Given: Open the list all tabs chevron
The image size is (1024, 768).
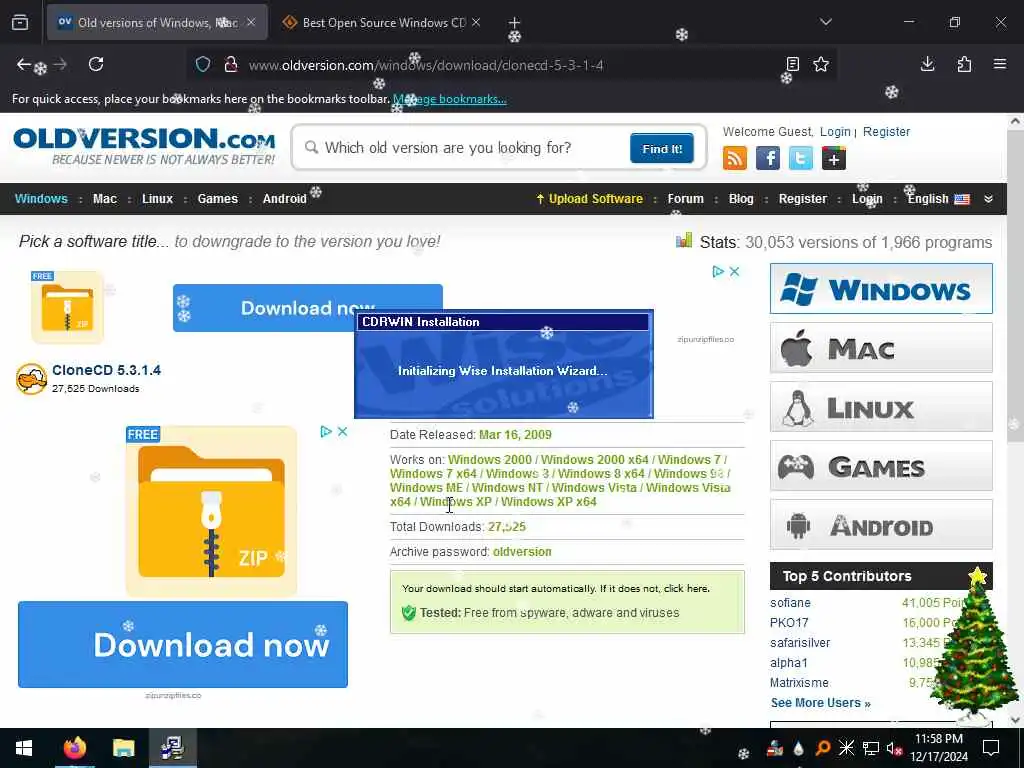Looking at the screenshot, I should [x=825, y=22].
